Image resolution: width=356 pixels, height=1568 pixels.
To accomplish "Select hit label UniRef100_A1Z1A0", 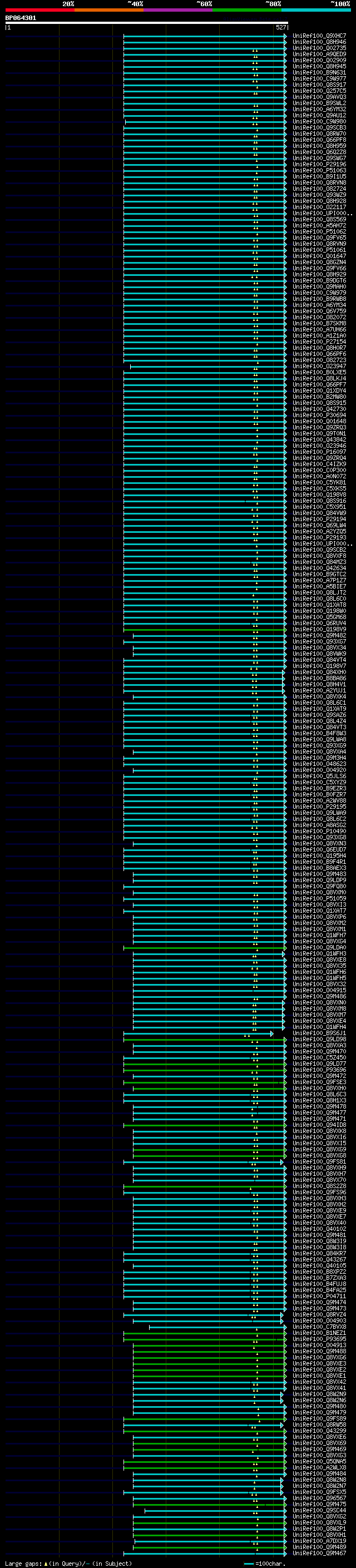I will (x=319, y=335).
